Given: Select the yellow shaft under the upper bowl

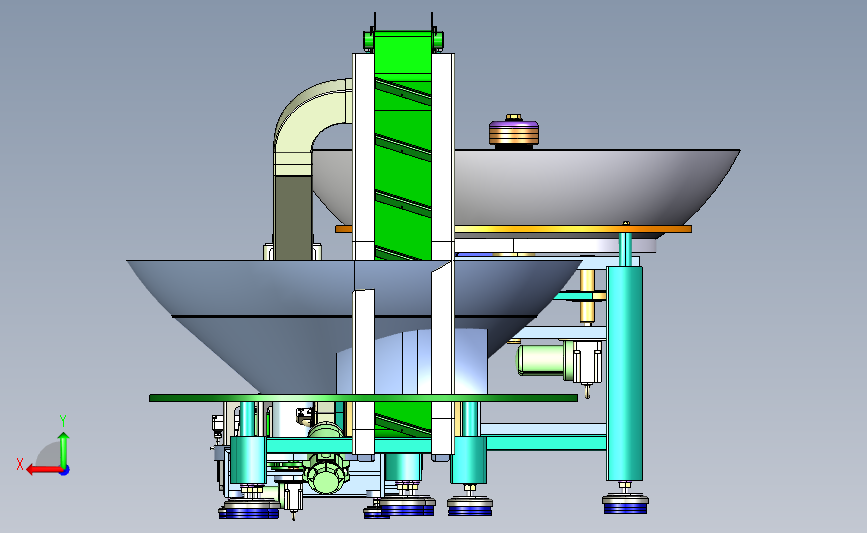Looking at the screenshot, I should pyautogui.click(x=587, y=297).
